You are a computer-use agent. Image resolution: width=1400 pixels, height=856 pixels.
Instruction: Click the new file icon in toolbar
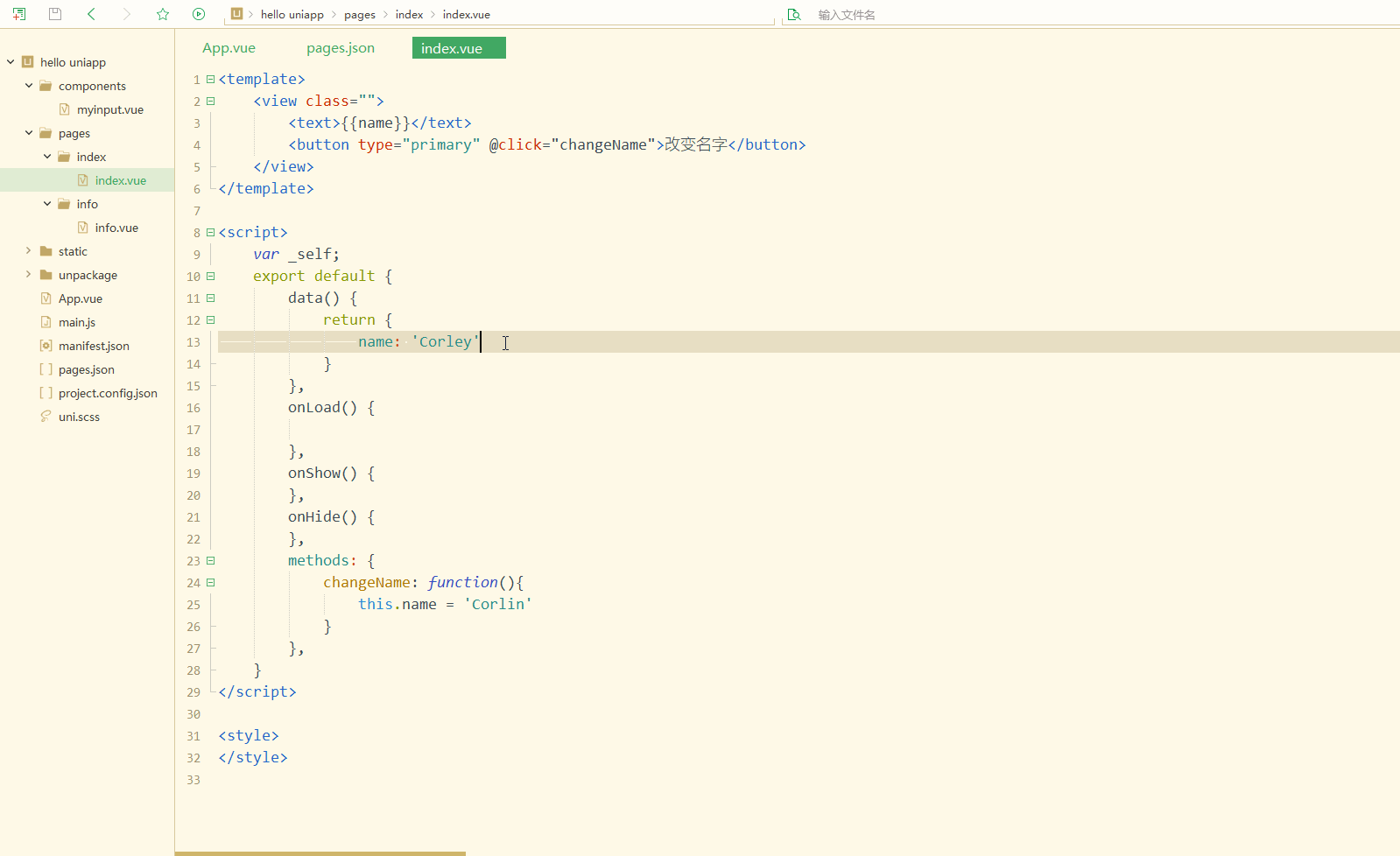pos(19,14)
